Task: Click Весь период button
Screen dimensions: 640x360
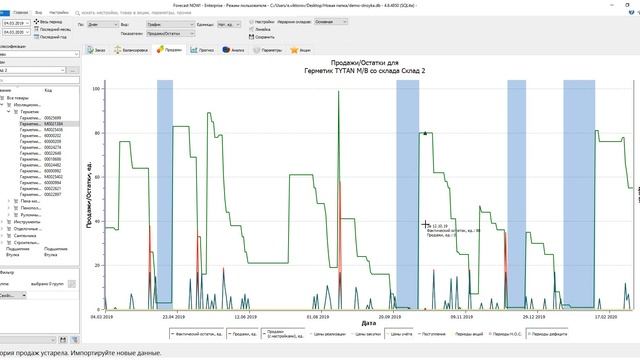Action: pyautogui.click(x=48, y=22)
